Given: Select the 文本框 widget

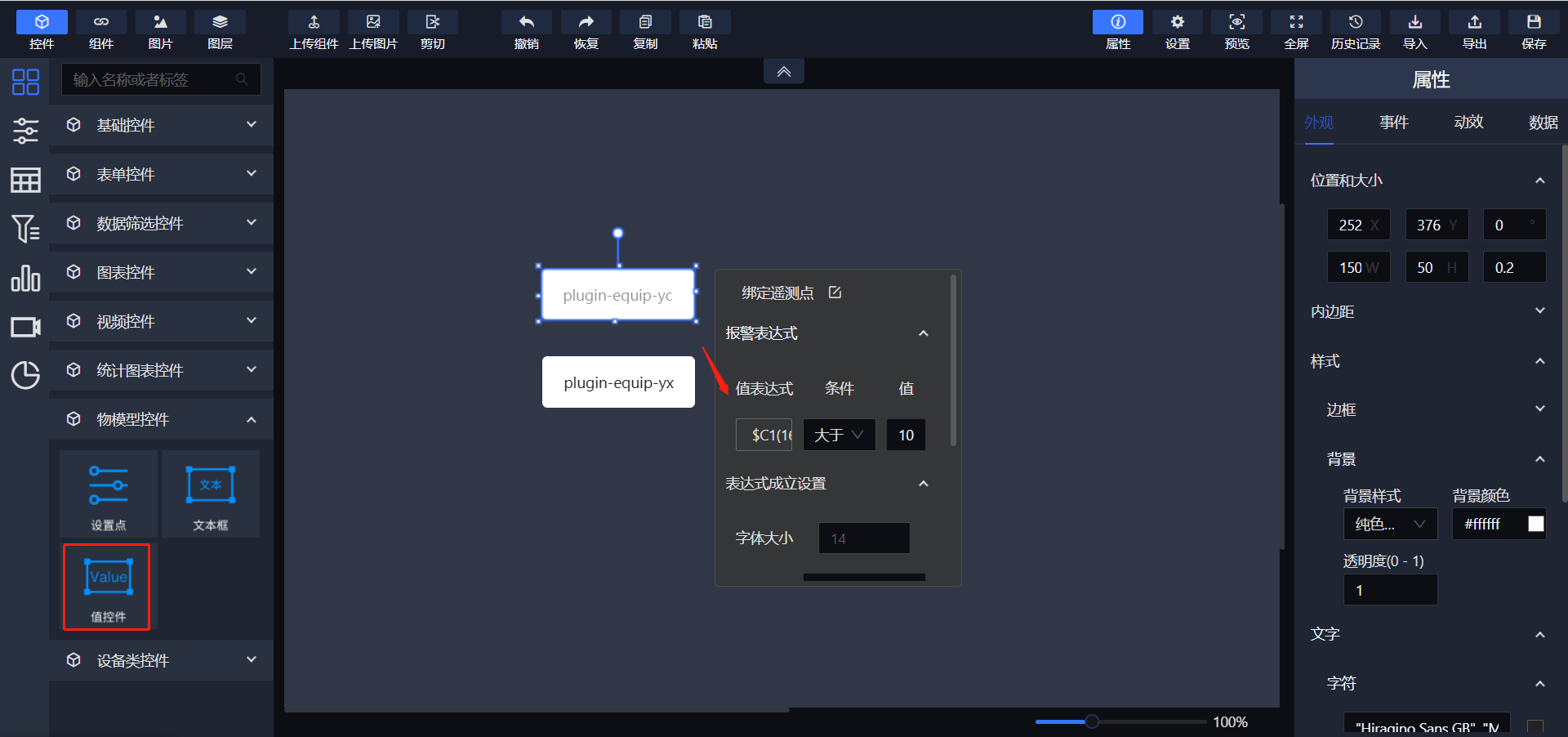Looking at the screenshot, I should [211, 494].
